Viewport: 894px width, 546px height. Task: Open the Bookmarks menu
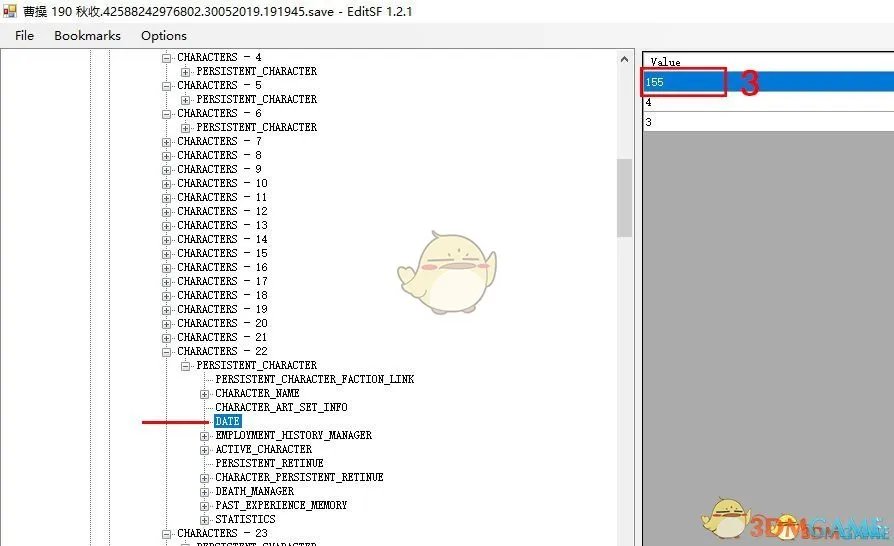[87, 35]
